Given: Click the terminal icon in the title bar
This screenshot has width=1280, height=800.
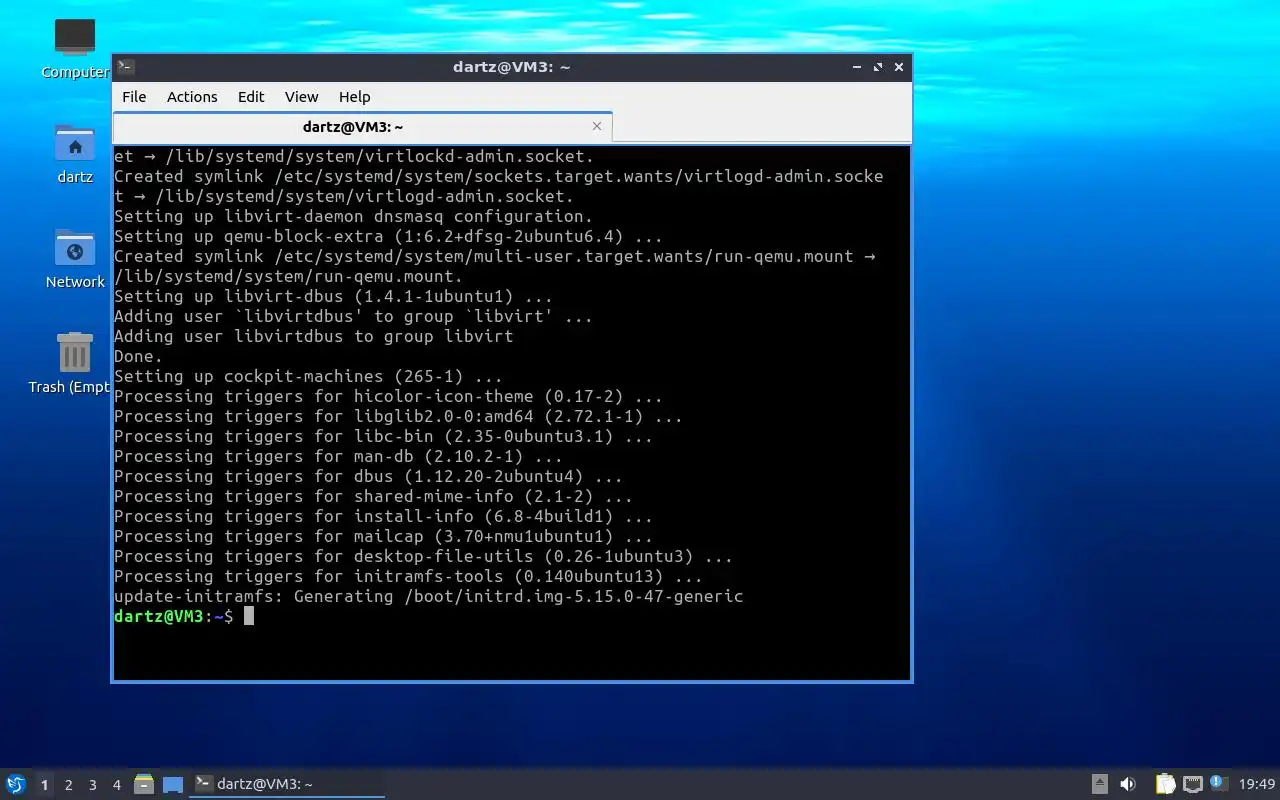Looking at the screenshot, I should pos(126,67).
